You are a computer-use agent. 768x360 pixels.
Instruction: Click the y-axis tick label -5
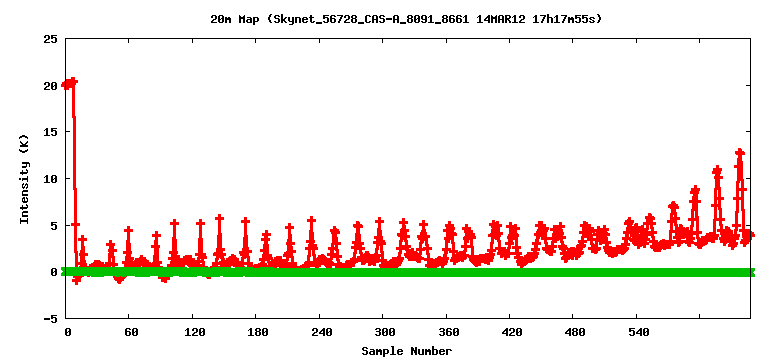click(x=51, y=319)
